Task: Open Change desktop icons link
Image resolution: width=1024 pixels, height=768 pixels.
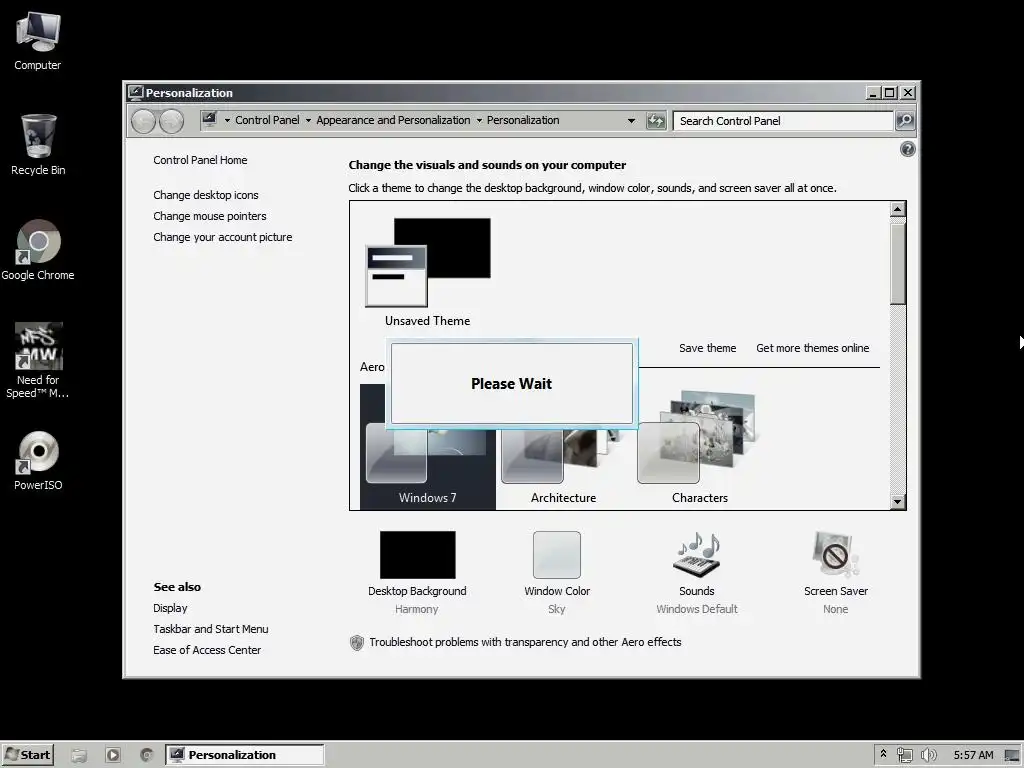Action: click(x=206, y=195)
